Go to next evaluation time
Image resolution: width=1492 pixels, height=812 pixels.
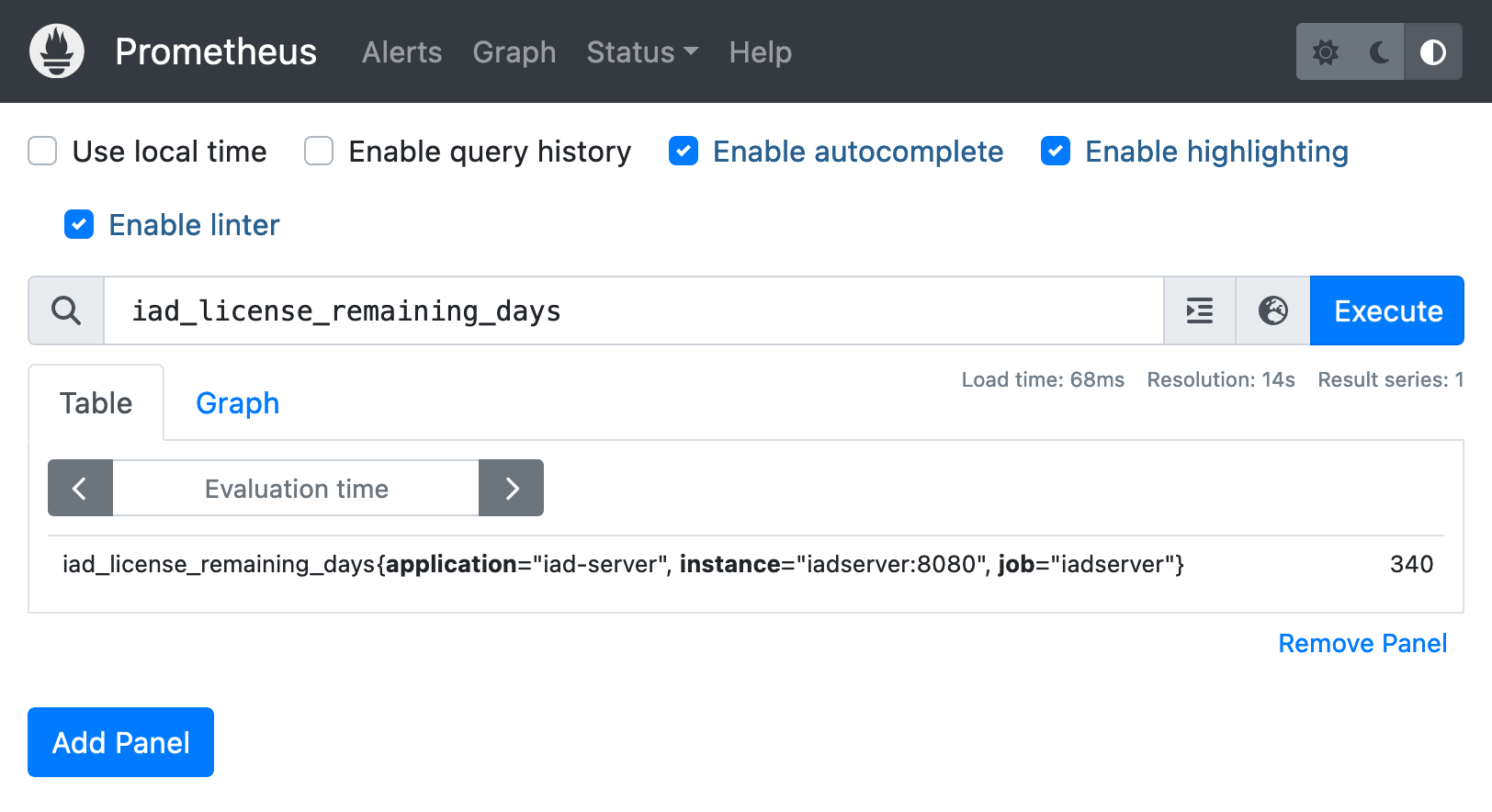(x=512, y=489)
